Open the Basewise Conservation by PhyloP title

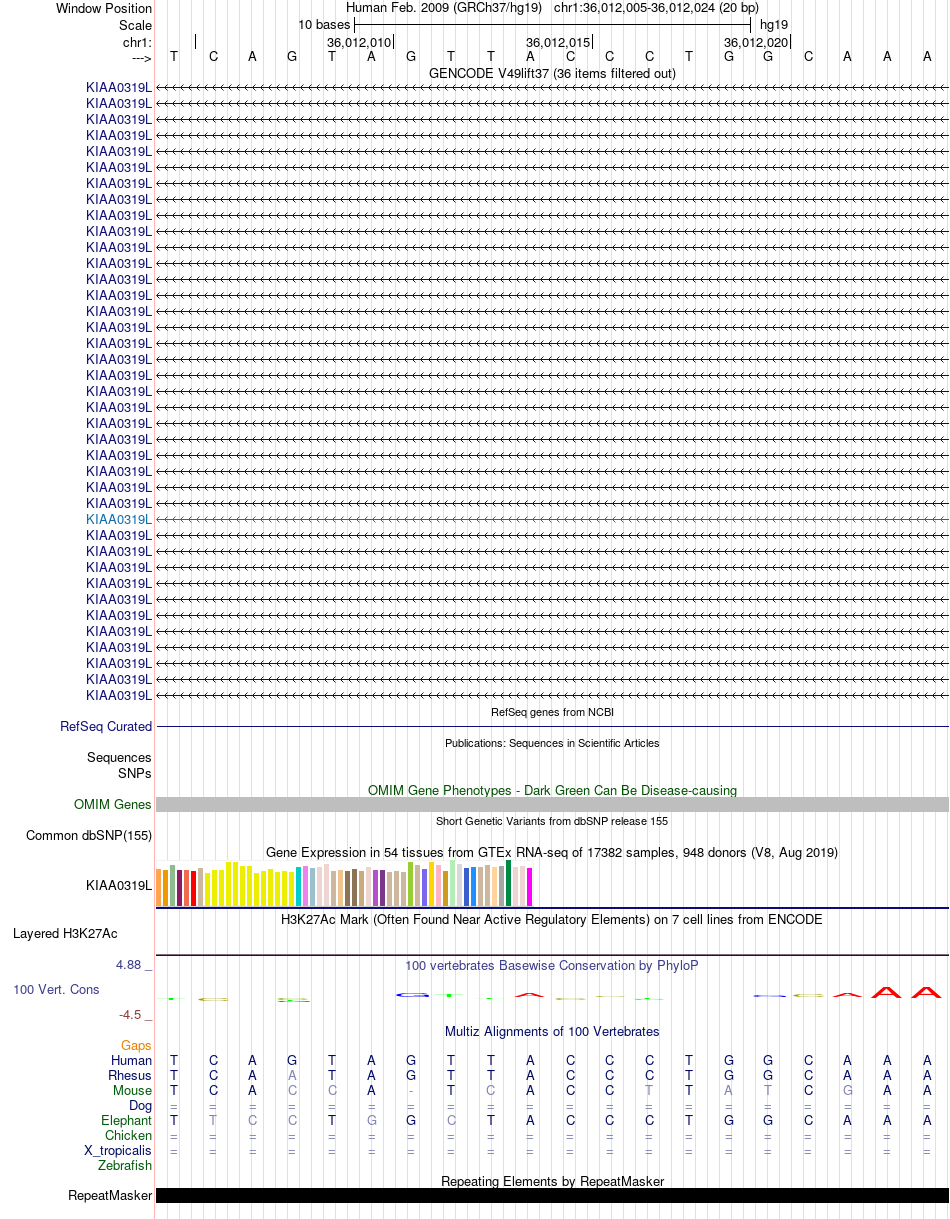(552, 965)
